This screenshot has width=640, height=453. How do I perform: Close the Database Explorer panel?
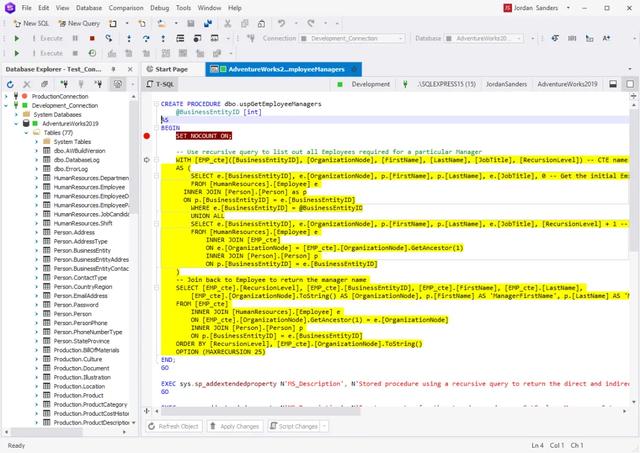(130, 69)
